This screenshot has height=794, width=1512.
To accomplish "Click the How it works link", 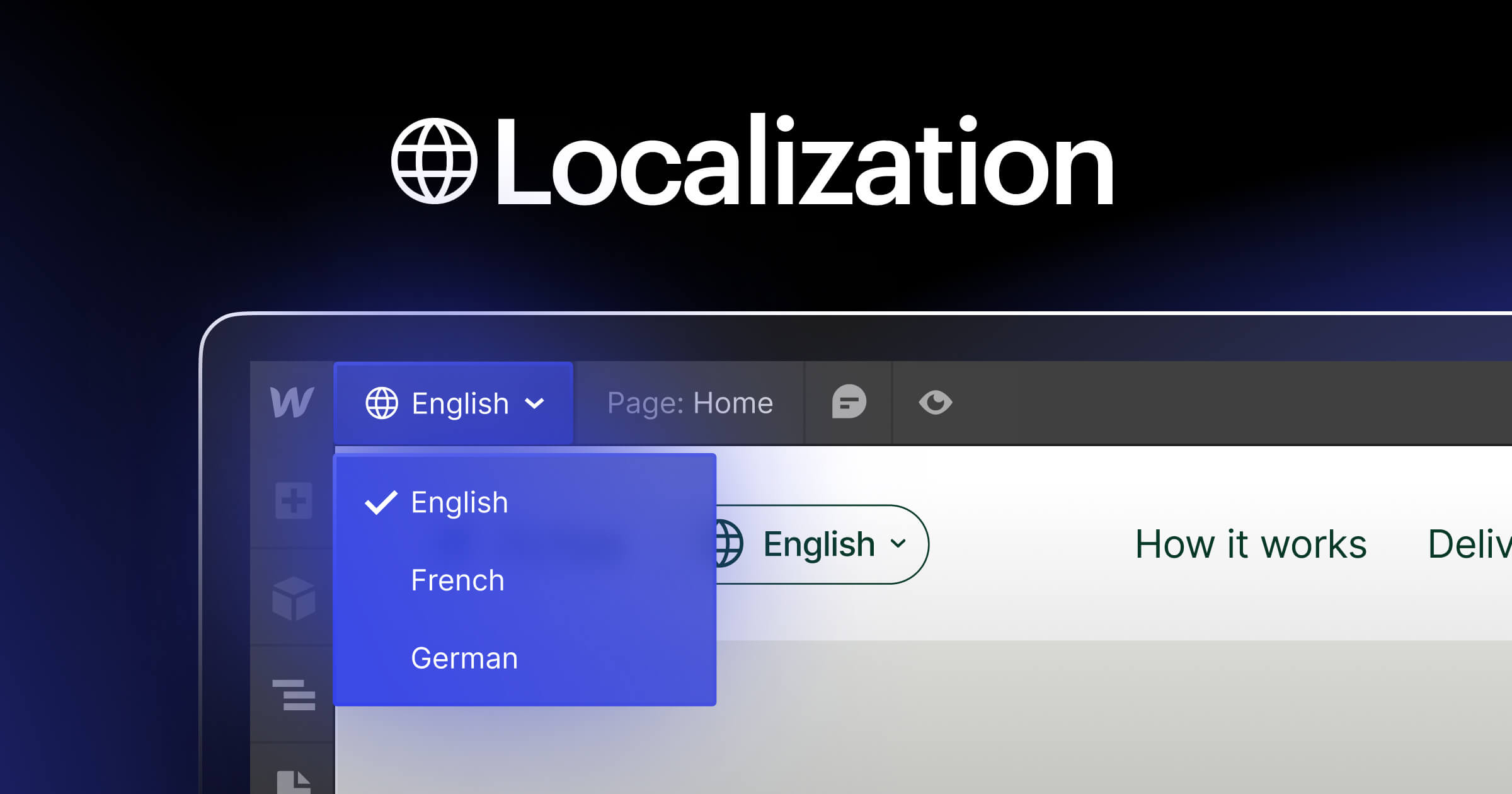I will (x=1251, y=544).
